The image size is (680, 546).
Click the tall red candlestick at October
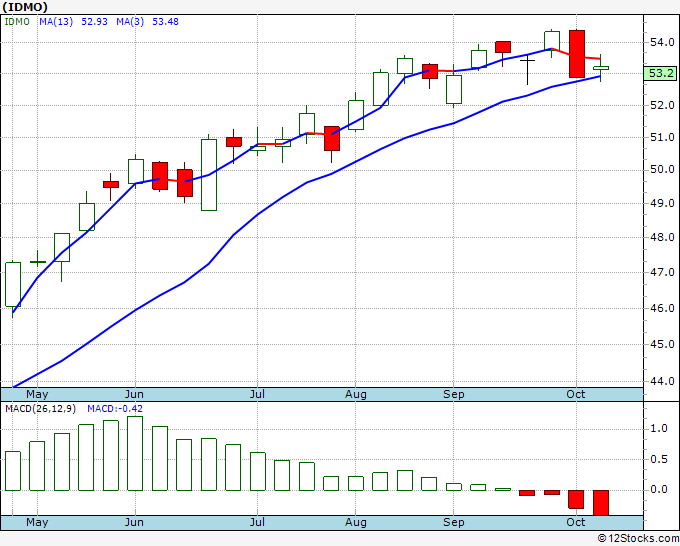click(x=577, y=54)
